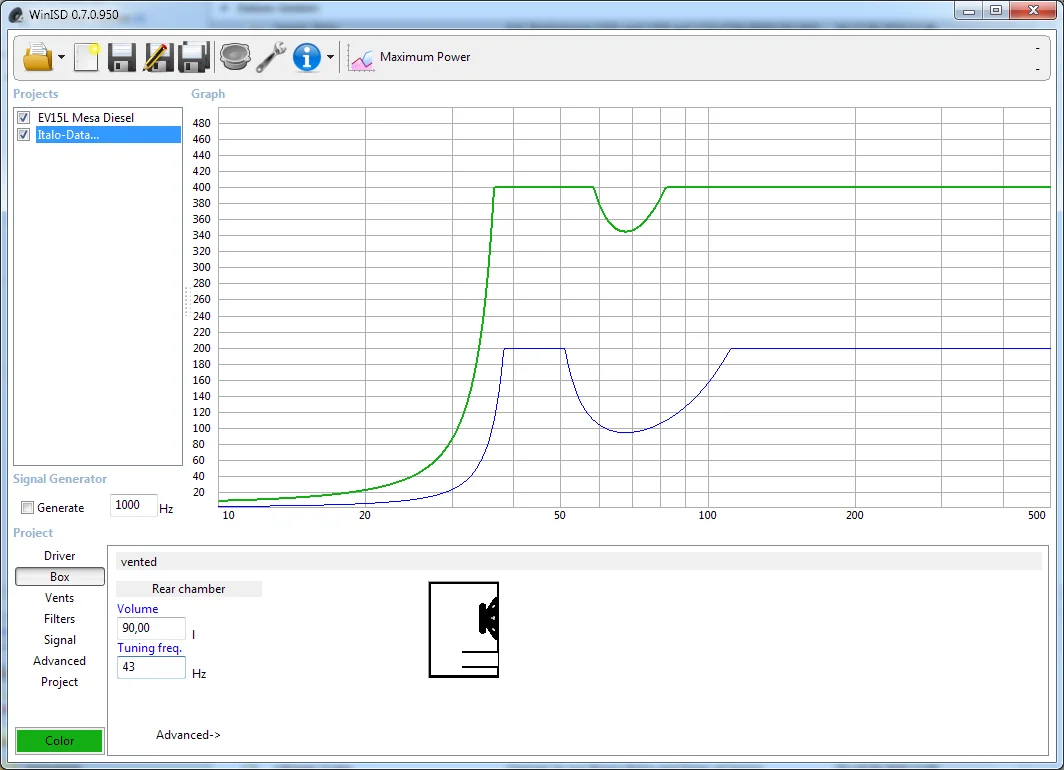The width and height of the screenshot is (1064, 770).
Task: Open the Filters section
Action: coord(60,619)
